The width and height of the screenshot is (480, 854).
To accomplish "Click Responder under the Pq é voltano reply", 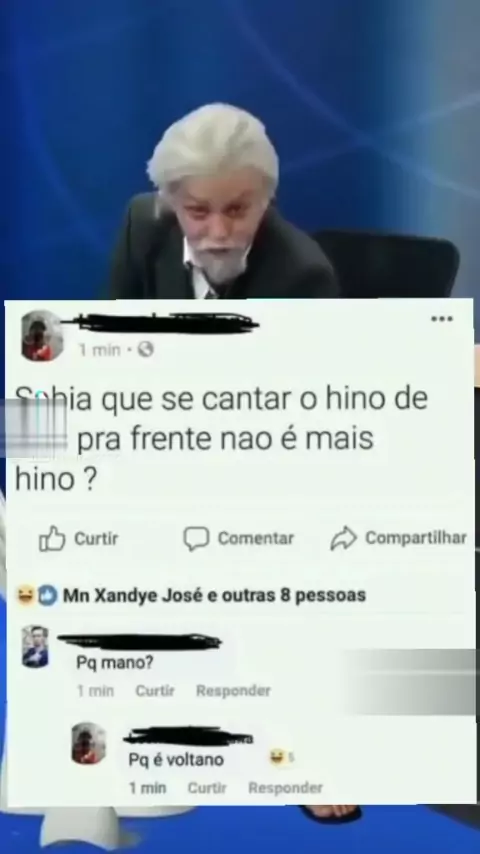I will [285, 788].
